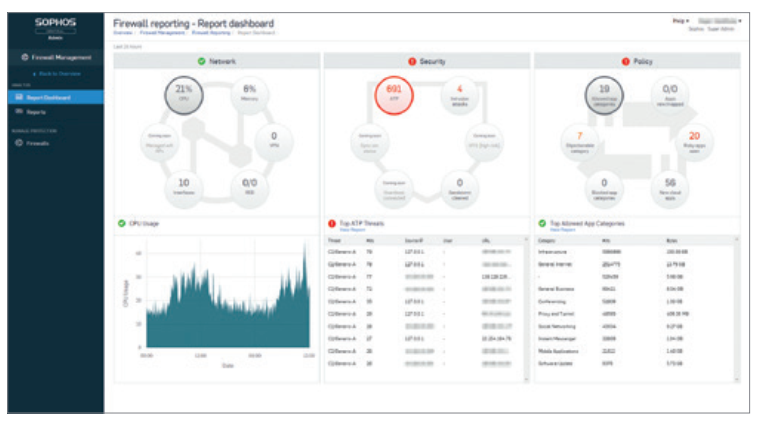Click the Conferencing category row
The height and width of the screenshot is (423, 759).
coord(634,302)
